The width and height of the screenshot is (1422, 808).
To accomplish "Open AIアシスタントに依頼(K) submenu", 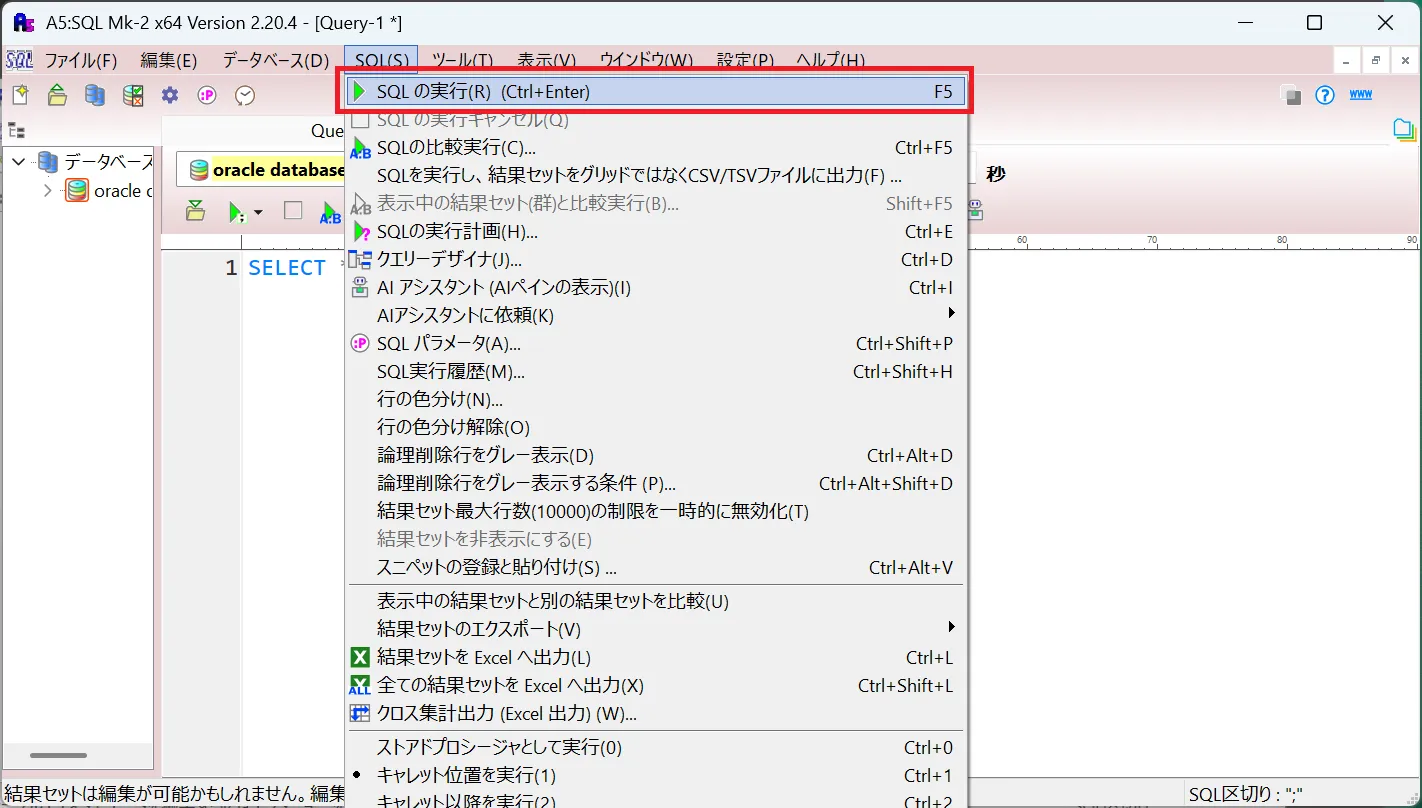I will pyautogui.click(x=655, y=315).
